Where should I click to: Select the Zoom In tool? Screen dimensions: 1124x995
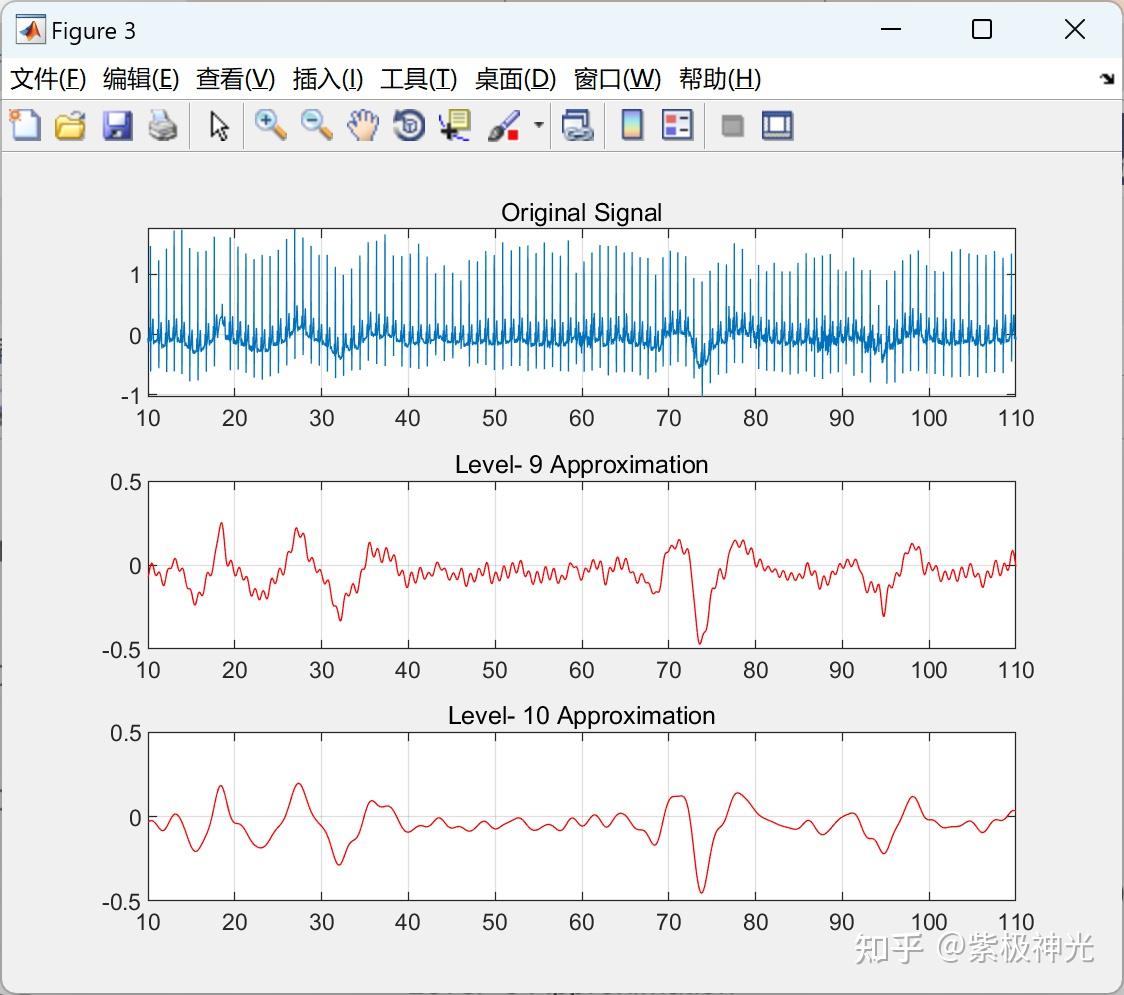click(269, 125)
